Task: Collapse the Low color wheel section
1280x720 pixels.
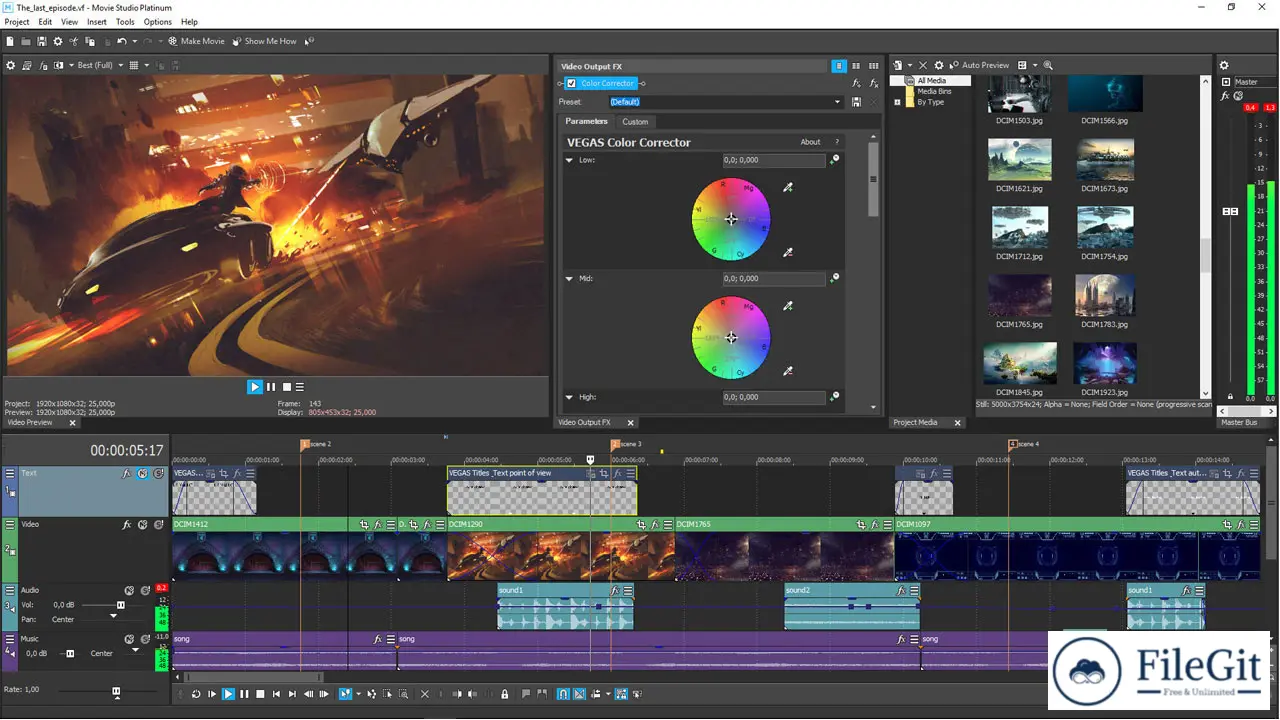Action: coord(570,160)
